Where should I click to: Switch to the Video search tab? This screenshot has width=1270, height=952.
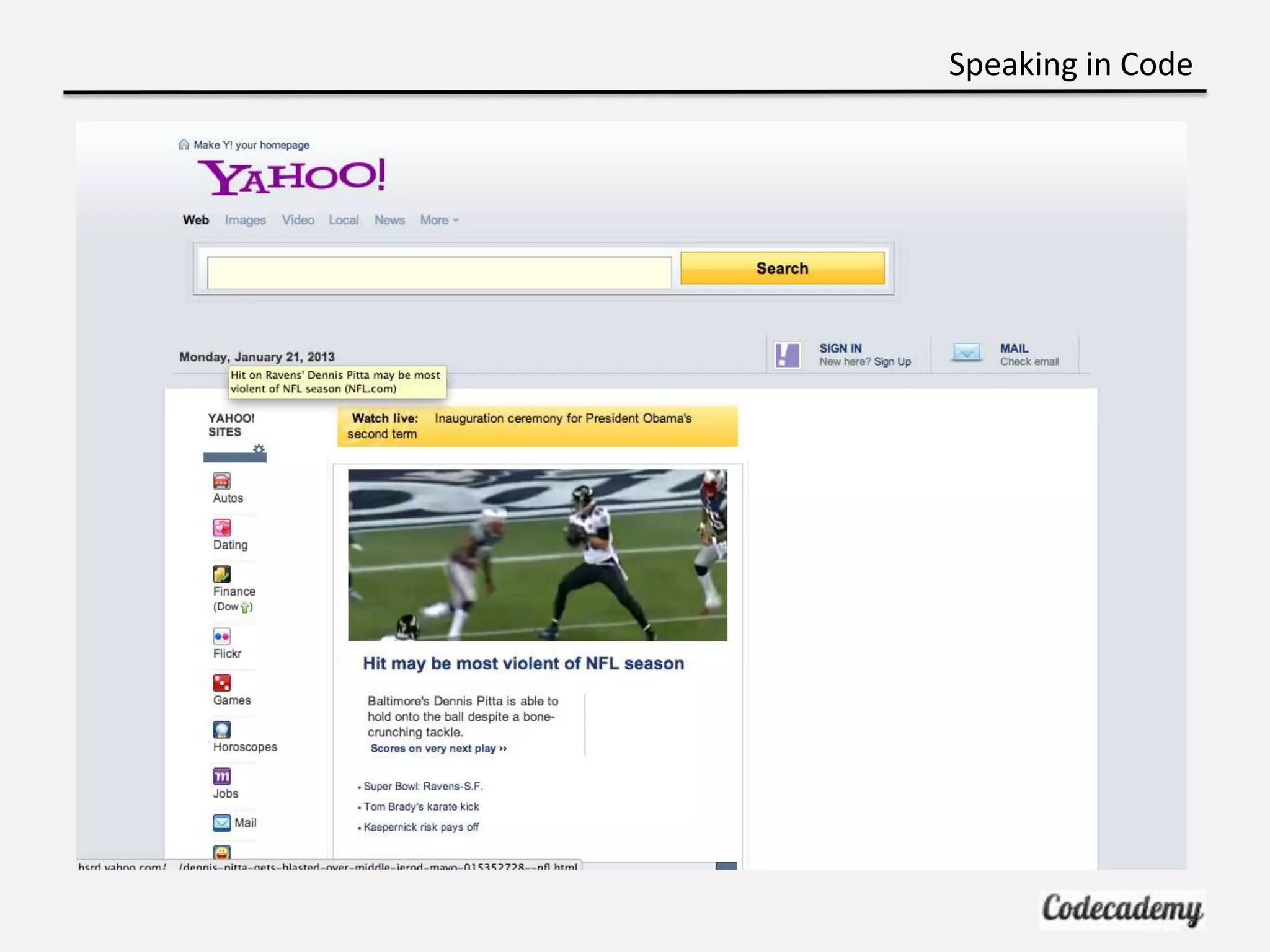click(x=298, y=220)
